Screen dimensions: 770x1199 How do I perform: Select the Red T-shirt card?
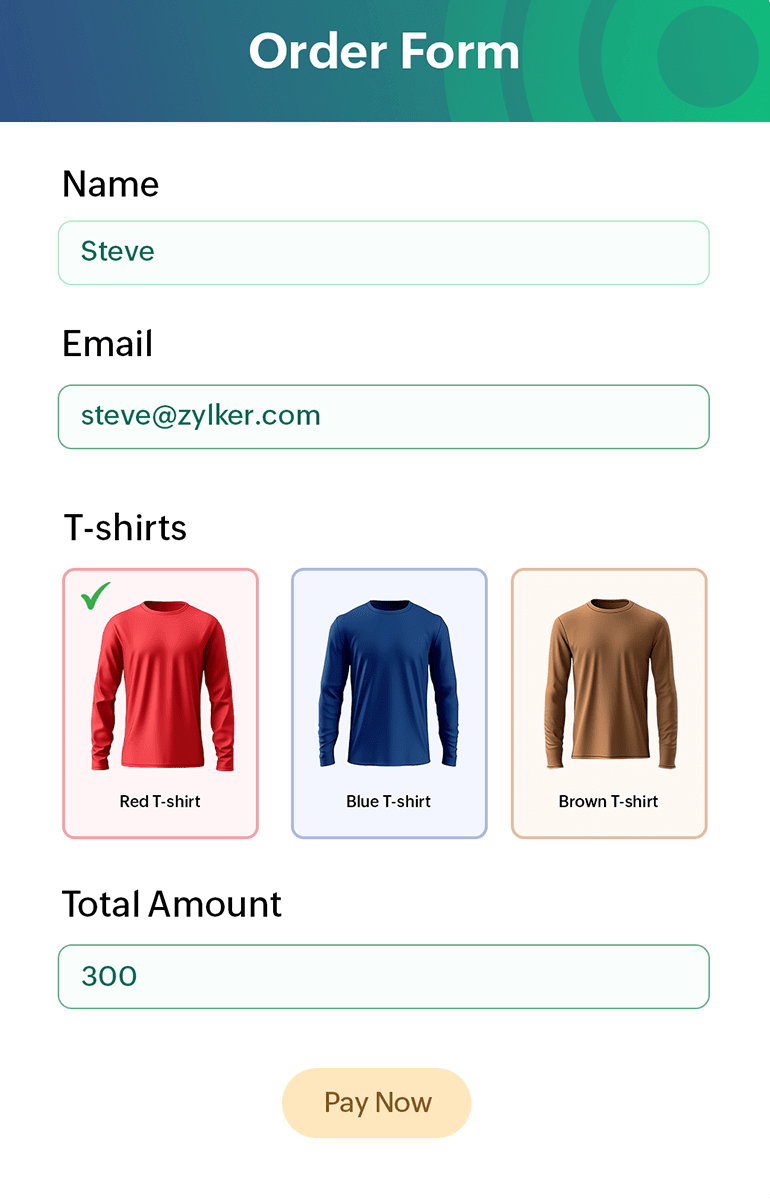tap(161, 703)
